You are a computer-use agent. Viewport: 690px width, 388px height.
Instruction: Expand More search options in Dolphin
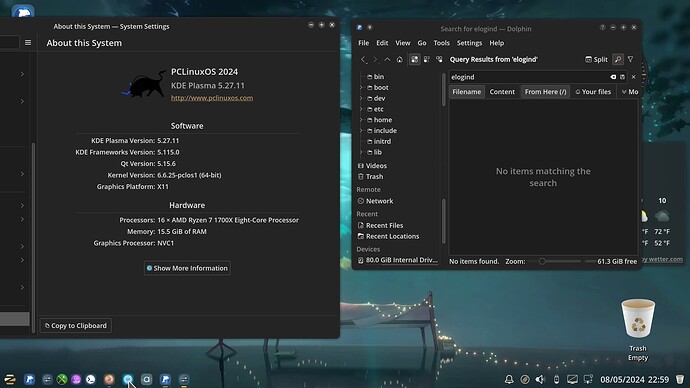[x=630, y=92]
